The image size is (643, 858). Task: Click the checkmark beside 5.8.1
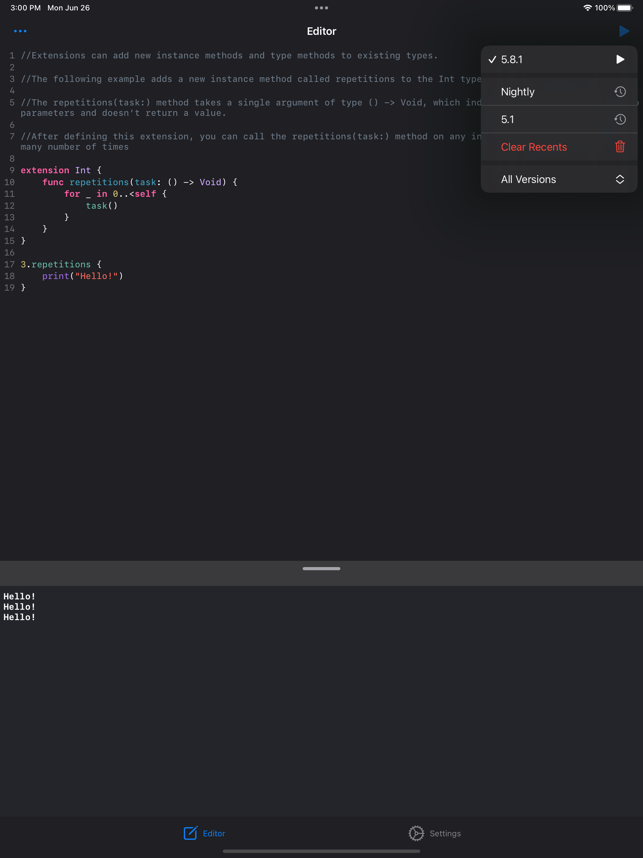492,60
